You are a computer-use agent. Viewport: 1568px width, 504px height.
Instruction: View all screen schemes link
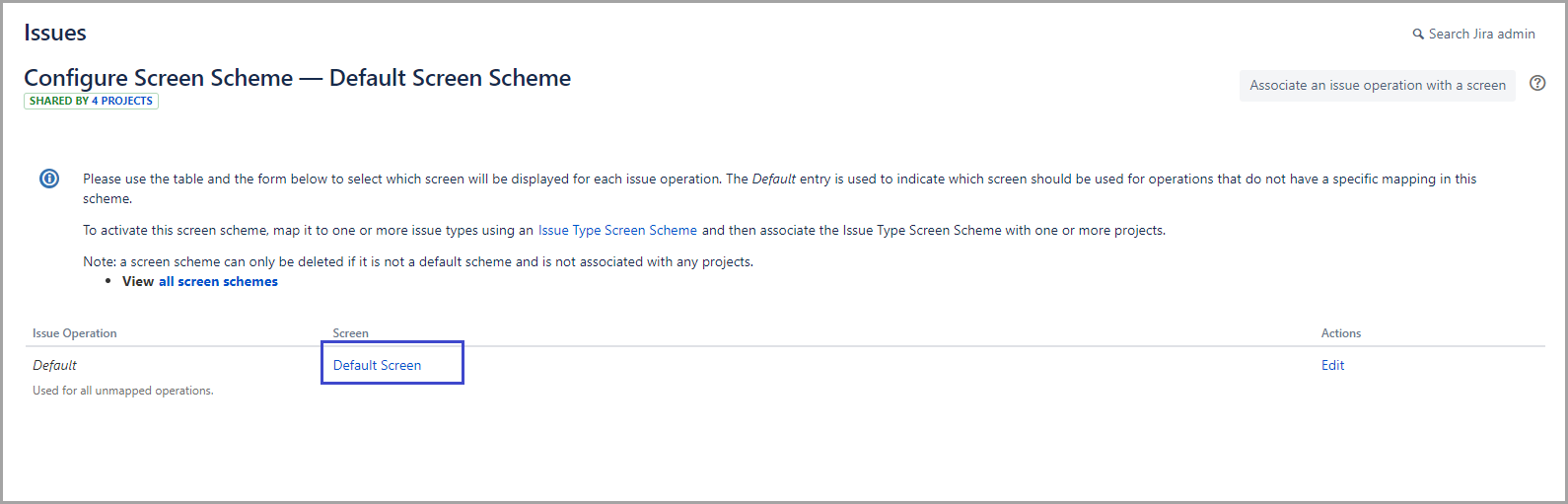218,281
